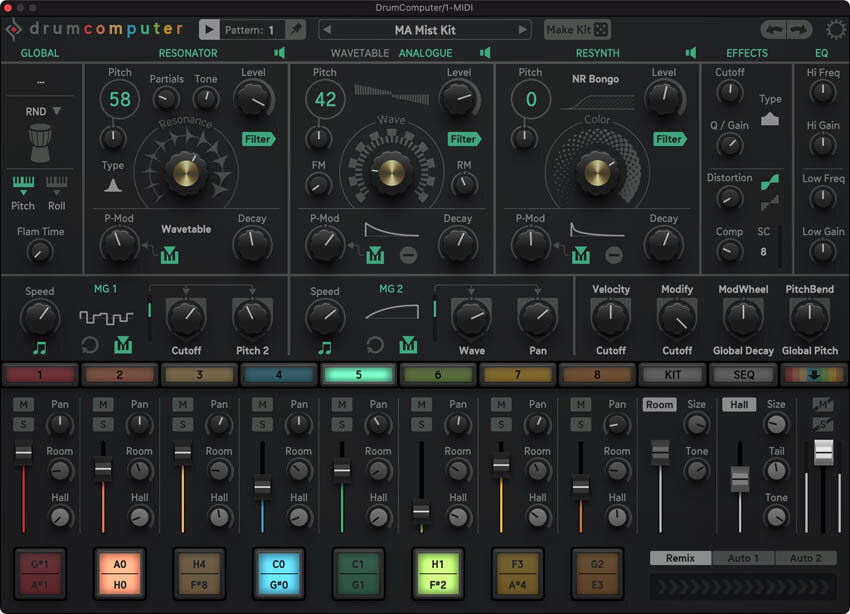
Task: Mute the Resonator engine speaker icon
Action: [279, 53]
